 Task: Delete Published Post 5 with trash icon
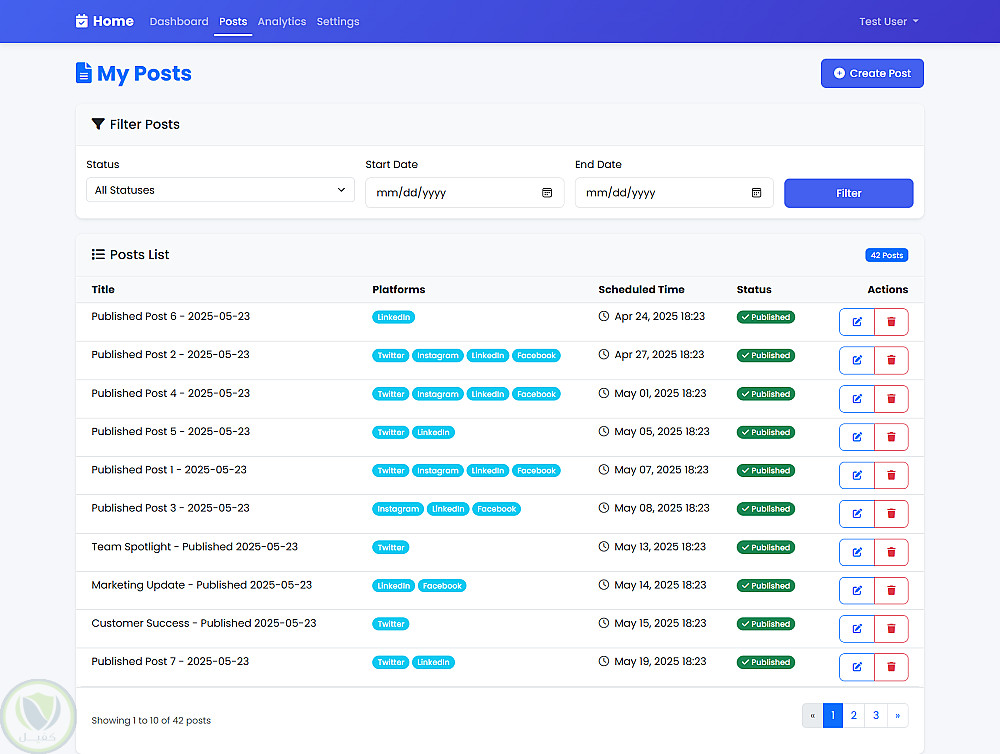(x=891, y=437)
